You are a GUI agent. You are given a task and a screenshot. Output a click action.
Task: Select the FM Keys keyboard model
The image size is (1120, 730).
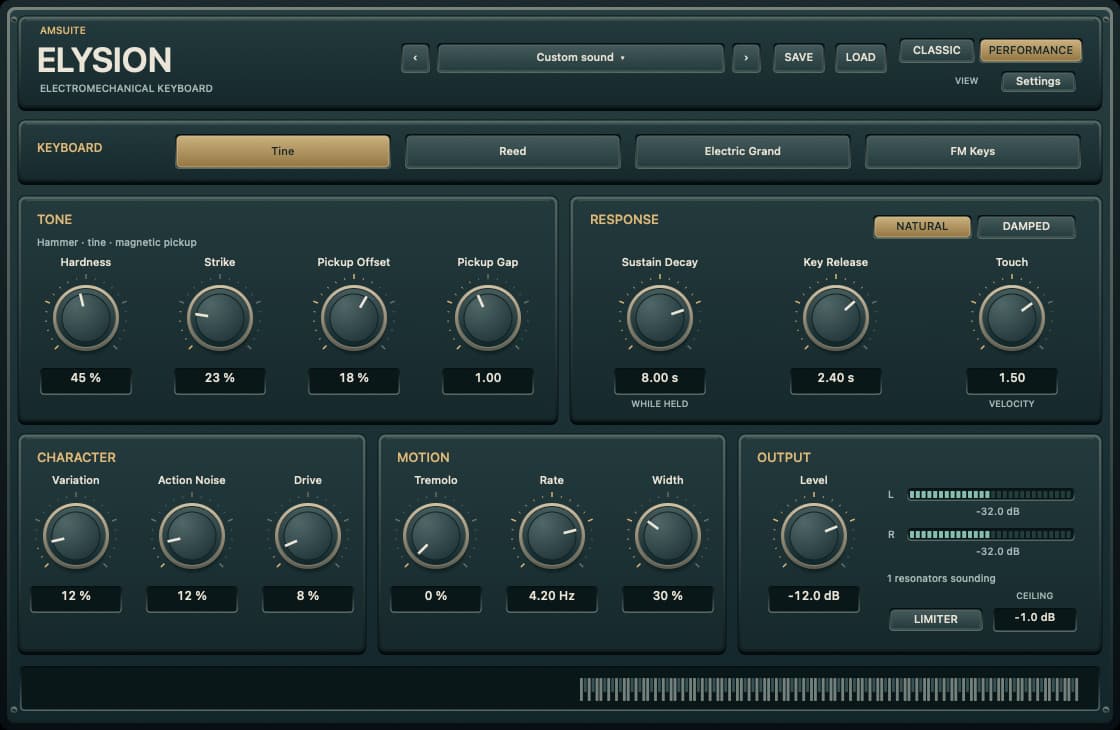tap(972, 151)
